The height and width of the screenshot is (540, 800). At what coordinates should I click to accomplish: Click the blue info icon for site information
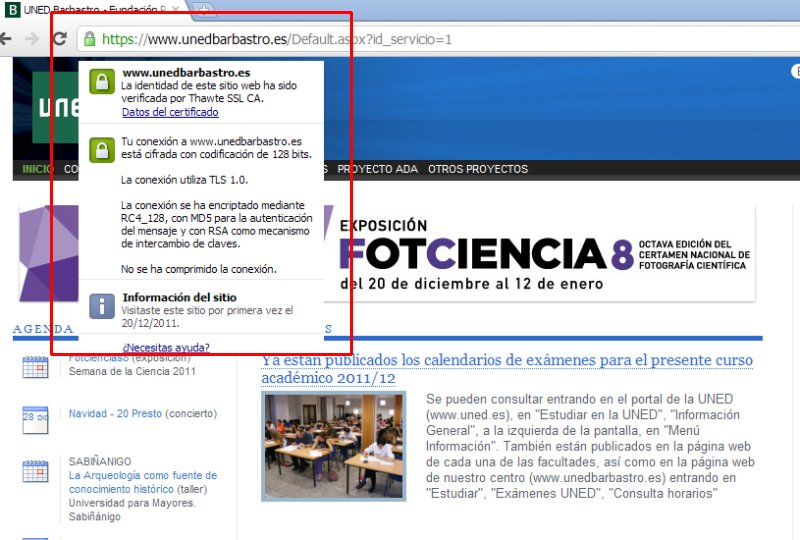tap(101, 306)
